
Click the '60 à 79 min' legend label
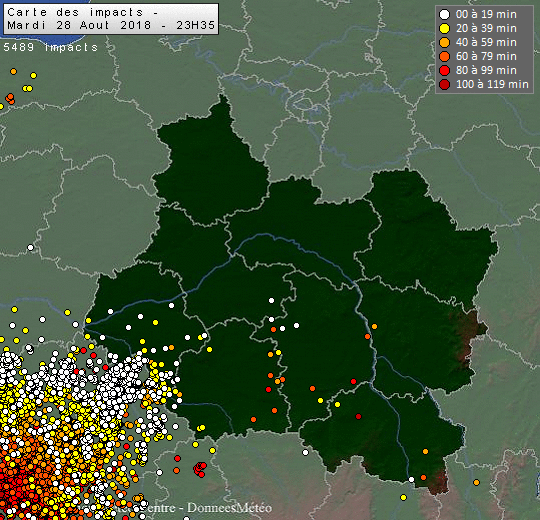(486, 56)
